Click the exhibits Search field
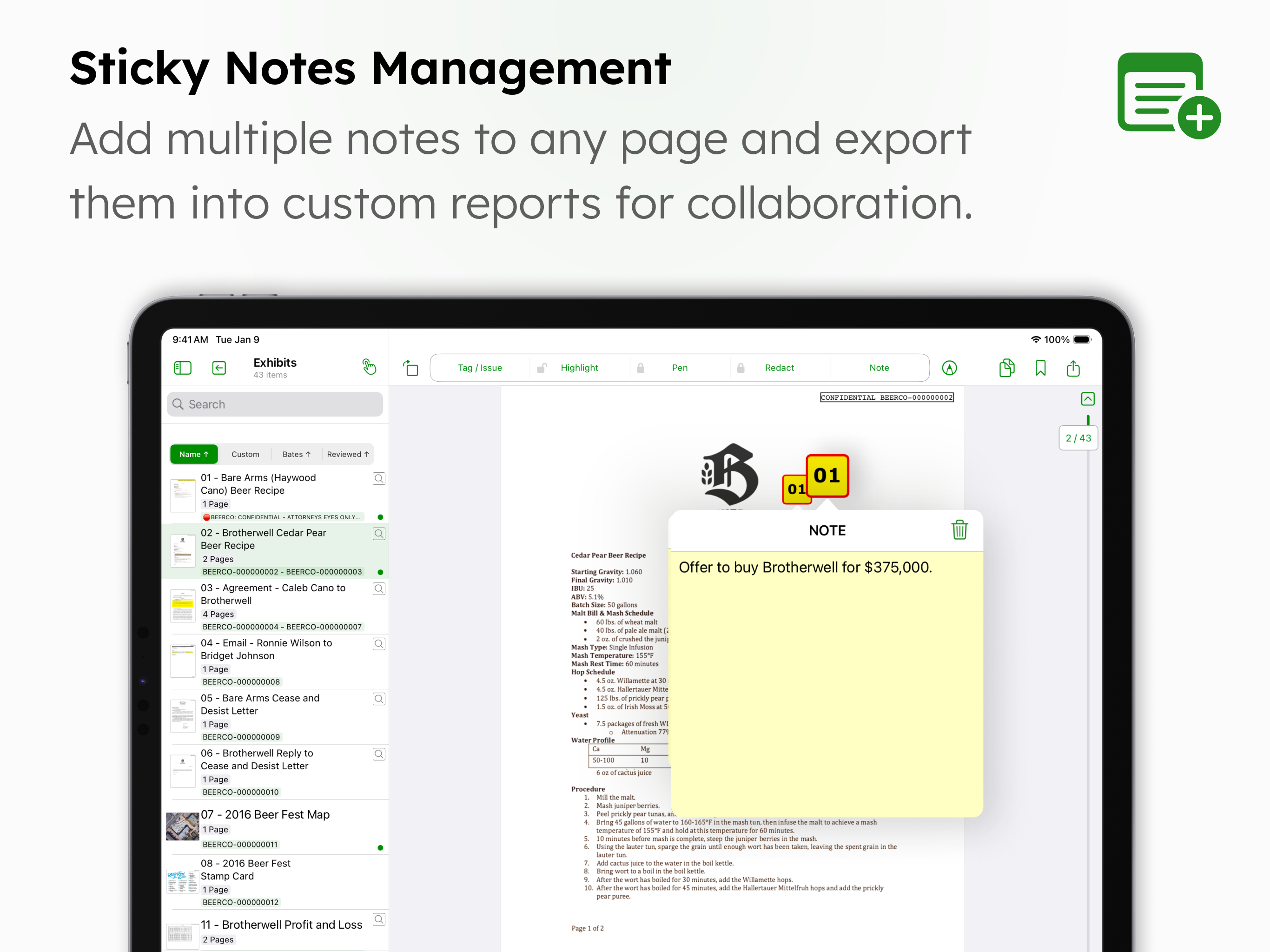 [274, 404]
